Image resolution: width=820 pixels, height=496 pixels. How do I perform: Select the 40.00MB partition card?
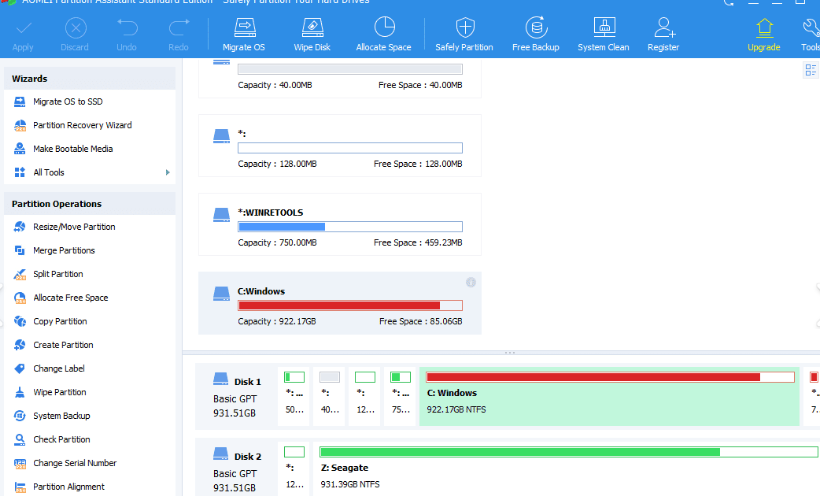(x=339, y=78)
